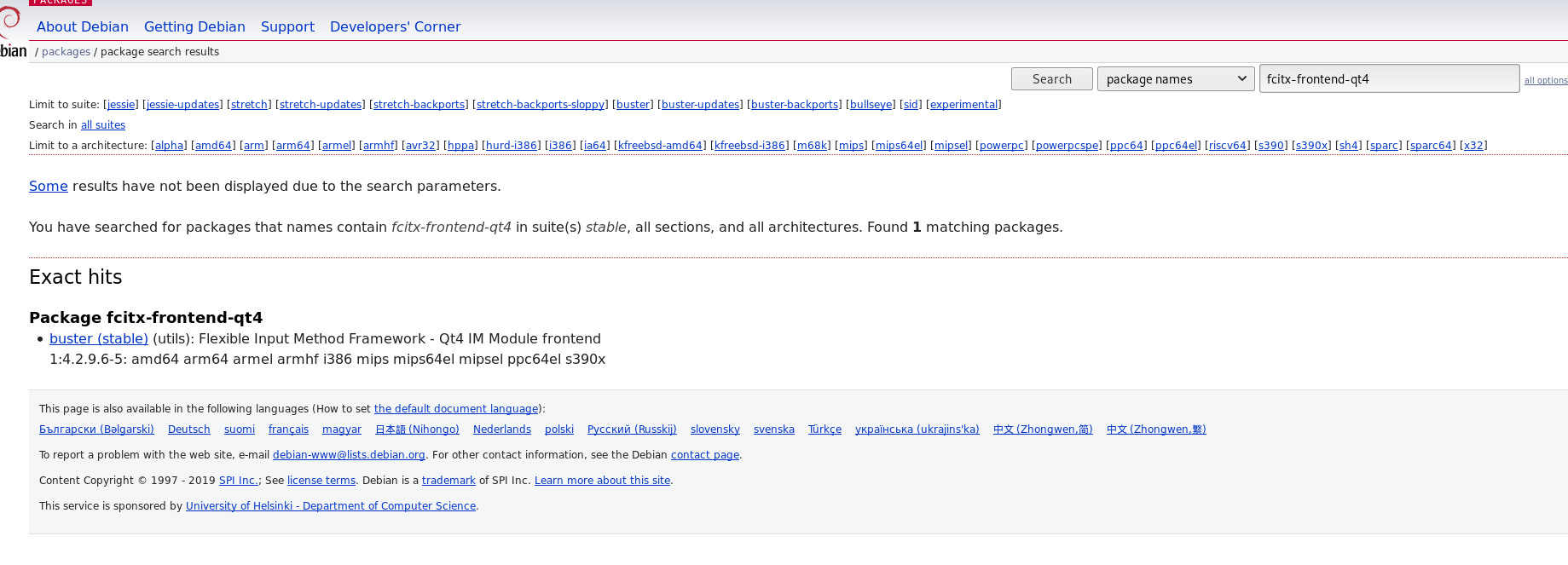Open the SPI Inc. link
1568x565 pixels.
[239, 481]
